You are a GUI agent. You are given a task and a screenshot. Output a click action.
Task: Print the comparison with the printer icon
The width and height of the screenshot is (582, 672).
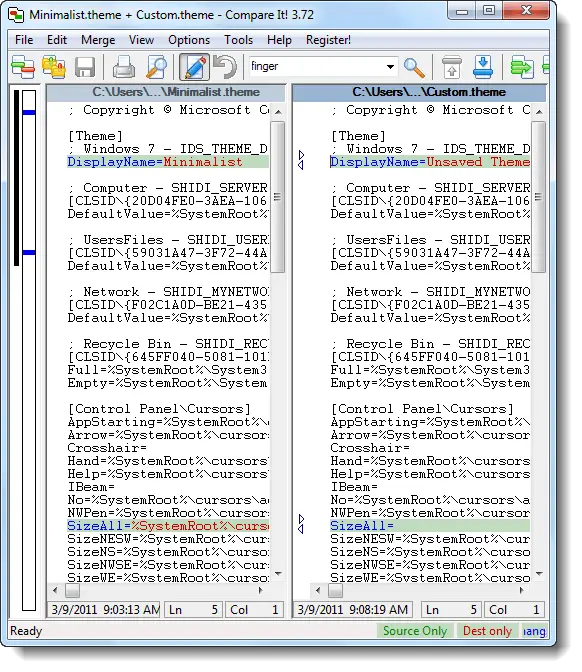tap(124, 67)
